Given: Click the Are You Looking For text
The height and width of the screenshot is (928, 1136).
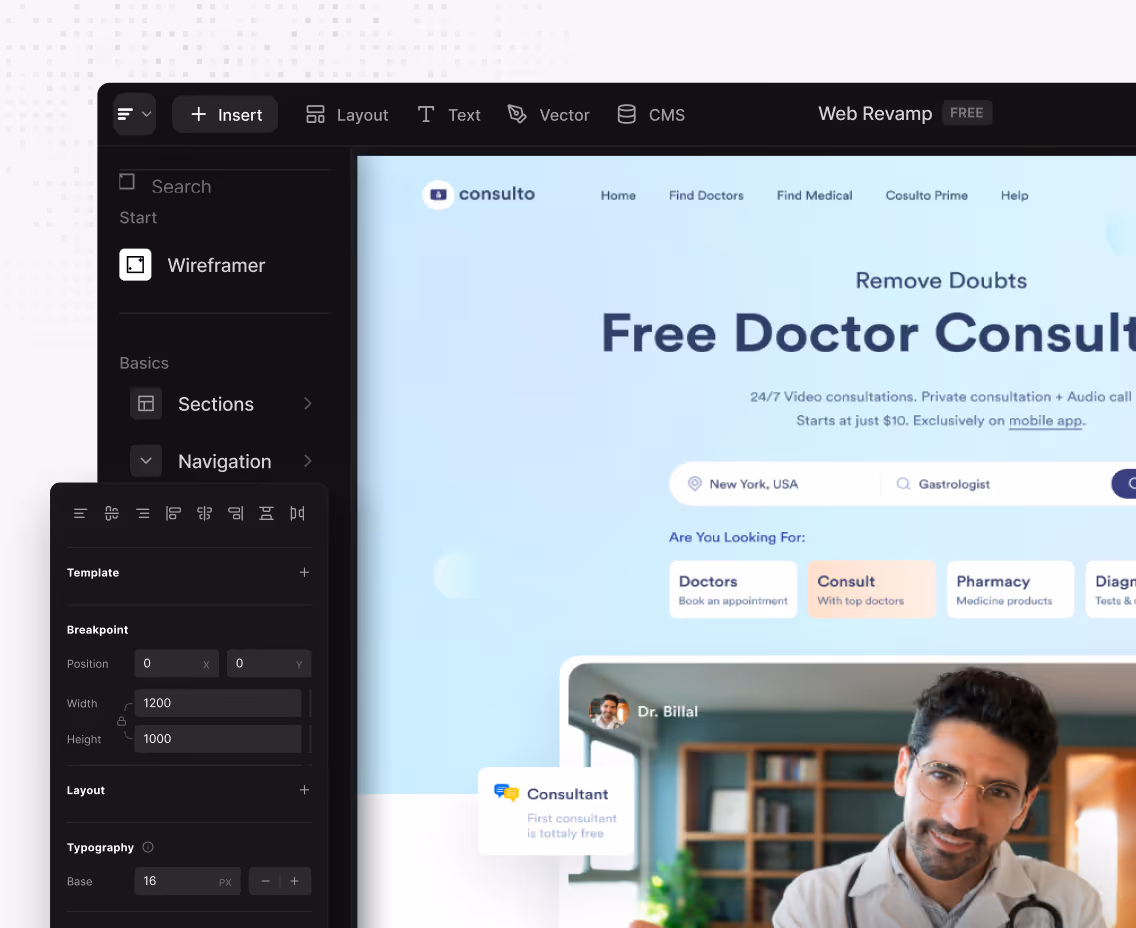Looking at the screenshot, I should (x=737, y=537).
